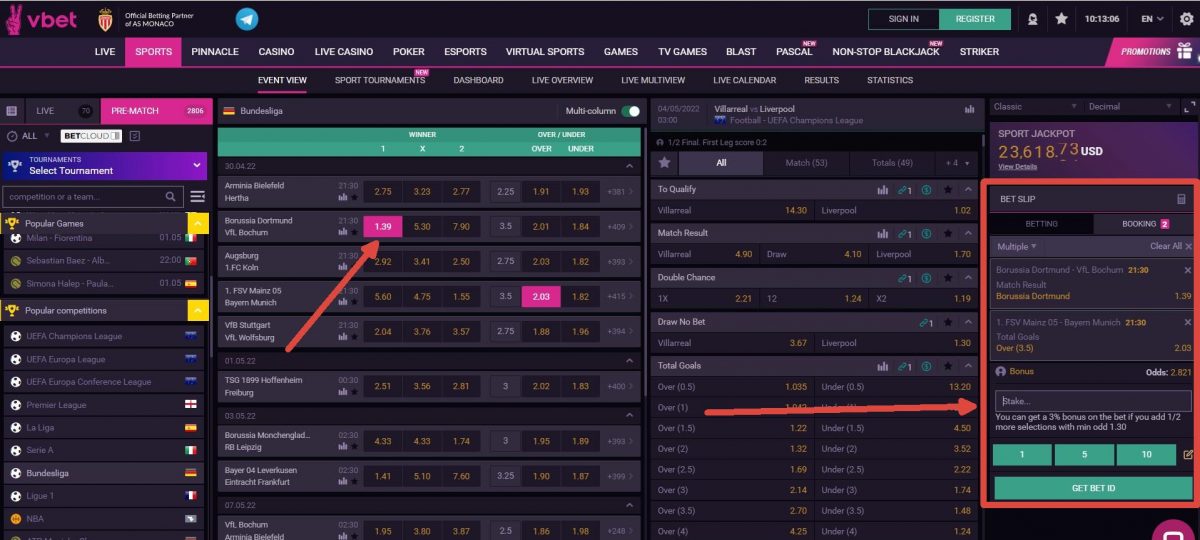The image size is (1200, 540).
Task: Click the search magnifier icon
Action: click(x=172, y=197)
